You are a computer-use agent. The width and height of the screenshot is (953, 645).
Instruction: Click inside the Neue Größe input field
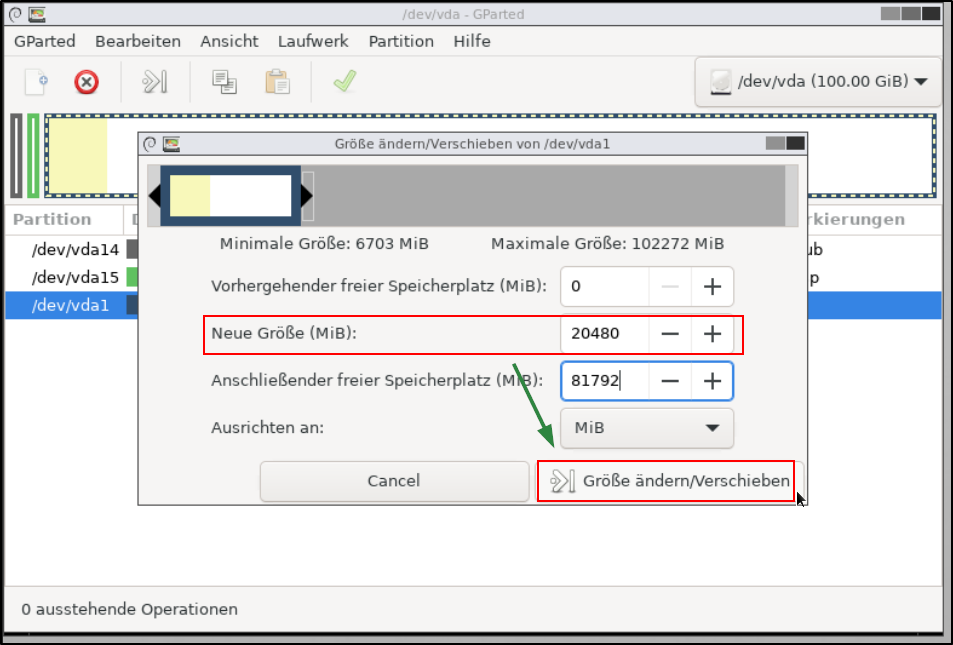point(605,334)
